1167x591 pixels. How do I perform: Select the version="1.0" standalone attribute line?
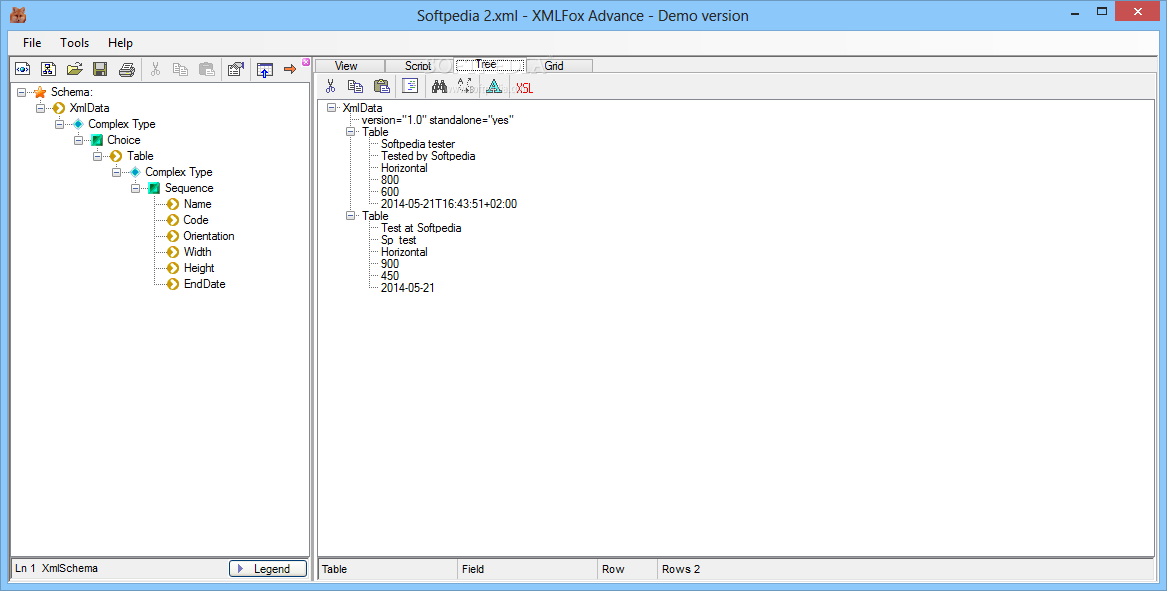438,120
